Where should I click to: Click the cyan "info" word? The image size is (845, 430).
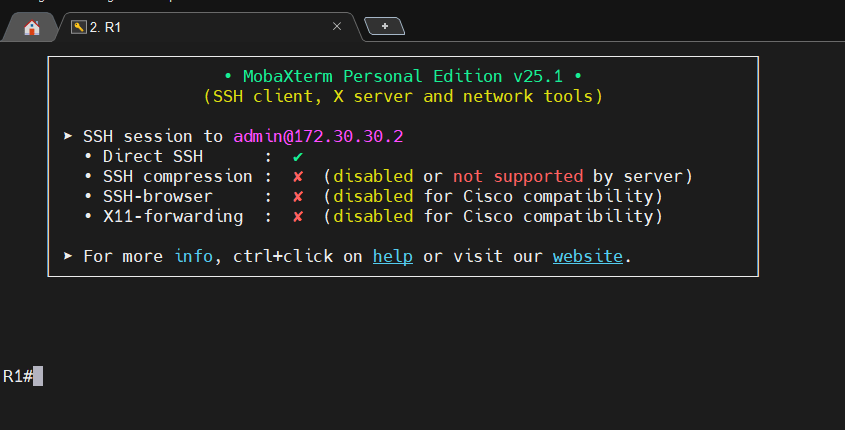(x=194, y=256)
